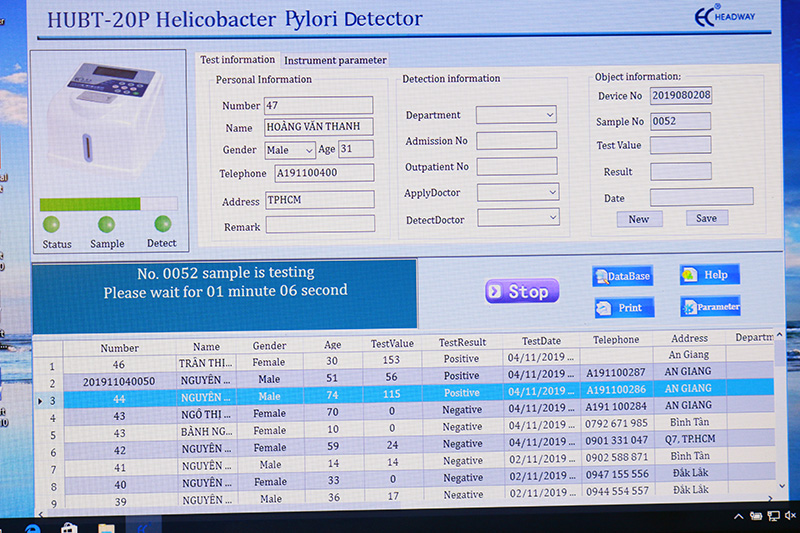The width and height of the screenshot is (800, 533).
Task: Click the Admission No input field
Action: click(x=516, y=141)
